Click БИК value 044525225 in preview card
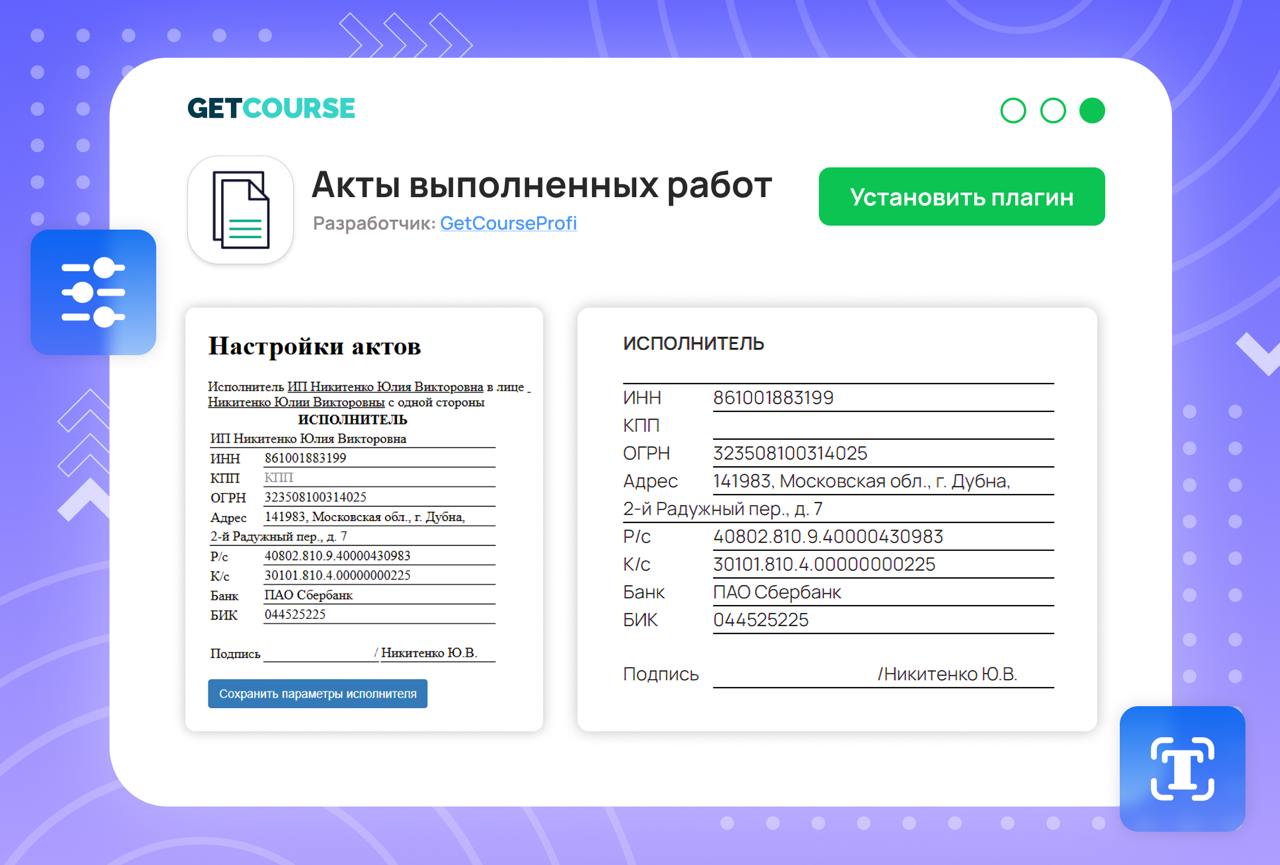Image resolution: width=1280 pixels, height=865 pixels. click(761, 620)
